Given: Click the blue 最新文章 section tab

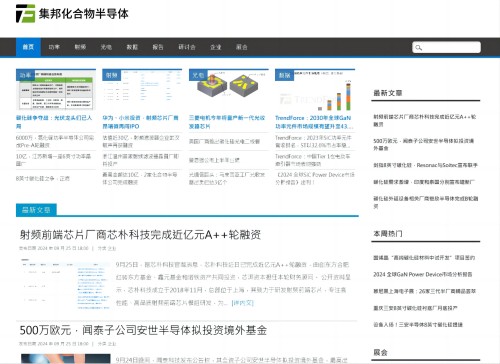Looking at the screenshot, I should click(x=36, y=210).
